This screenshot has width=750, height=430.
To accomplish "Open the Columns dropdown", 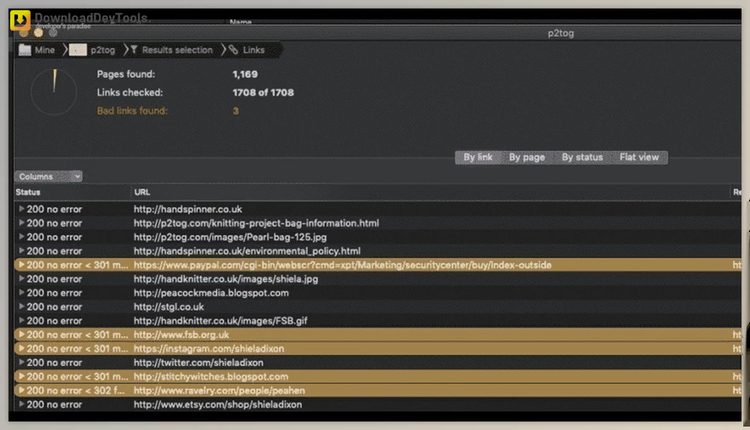I will click(48, 176).
